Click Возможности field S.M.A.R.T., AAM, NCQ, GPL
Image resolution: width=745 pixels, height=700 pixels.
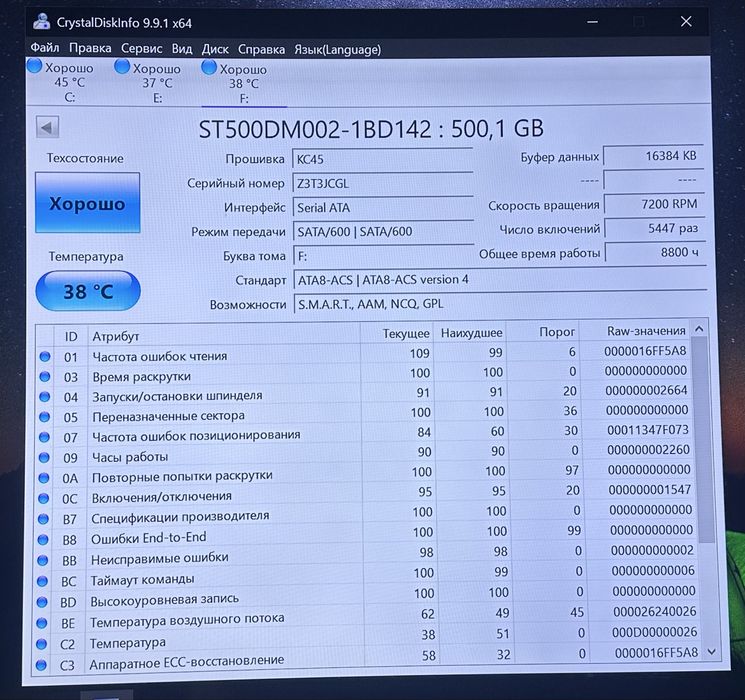click(x=500, y=304)
